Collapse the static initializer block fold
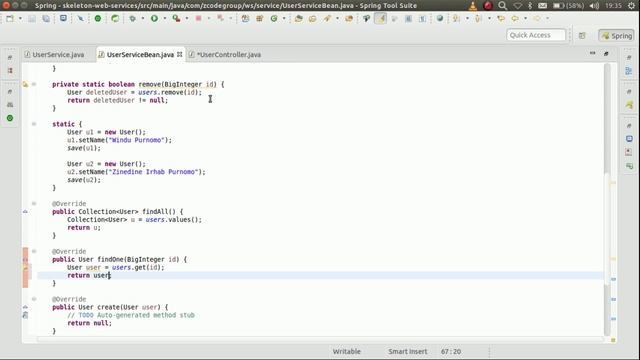 click(34, 124)
